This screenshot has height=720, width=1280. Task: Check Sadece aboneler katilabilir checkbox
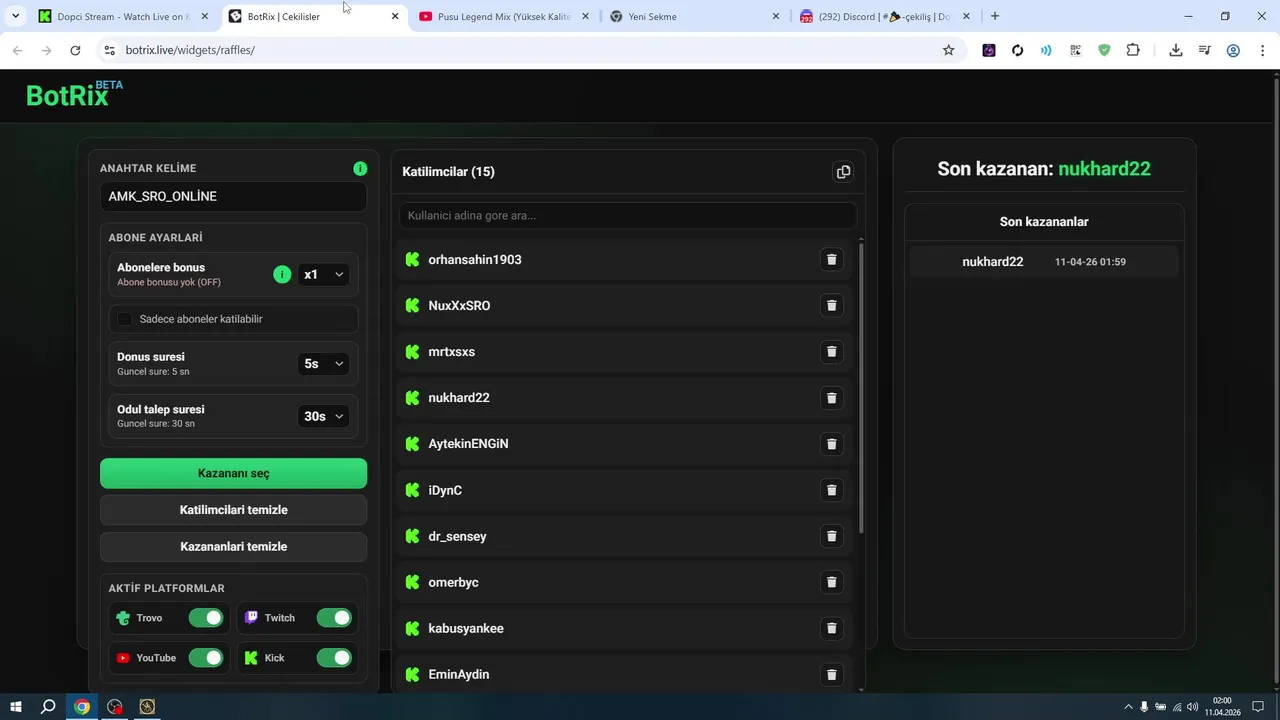[x=124, y=319]
